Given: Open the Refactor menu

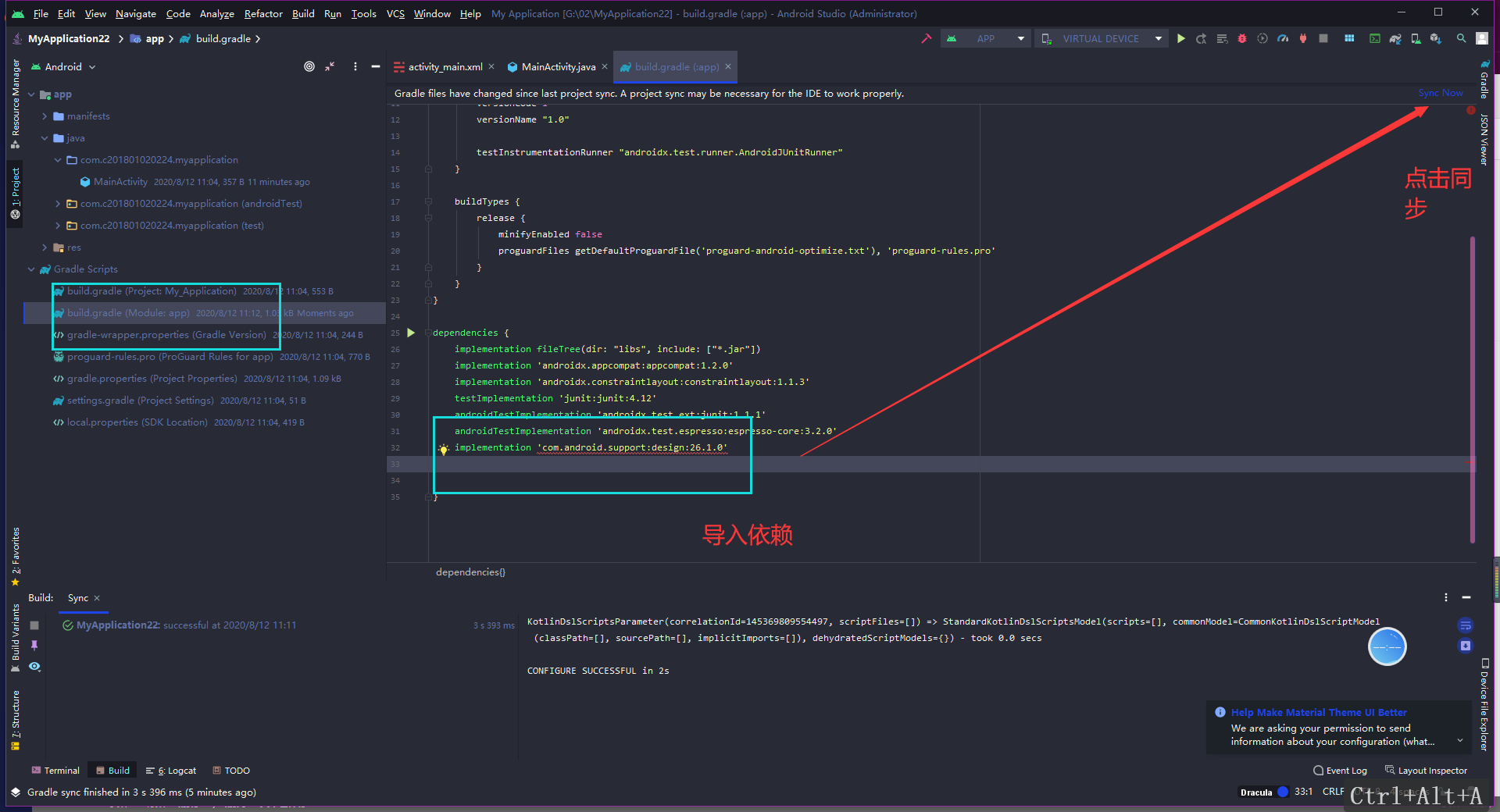Looking at the screenshot, I should pos(263,13).
